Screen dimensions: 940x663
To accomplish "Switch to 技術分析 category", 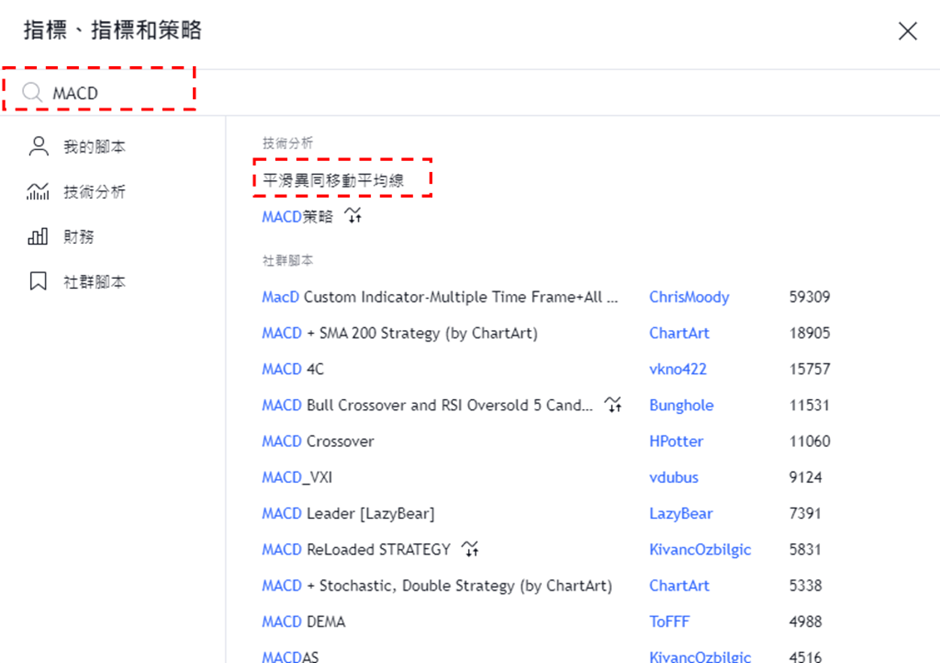I will click(94, 192).
